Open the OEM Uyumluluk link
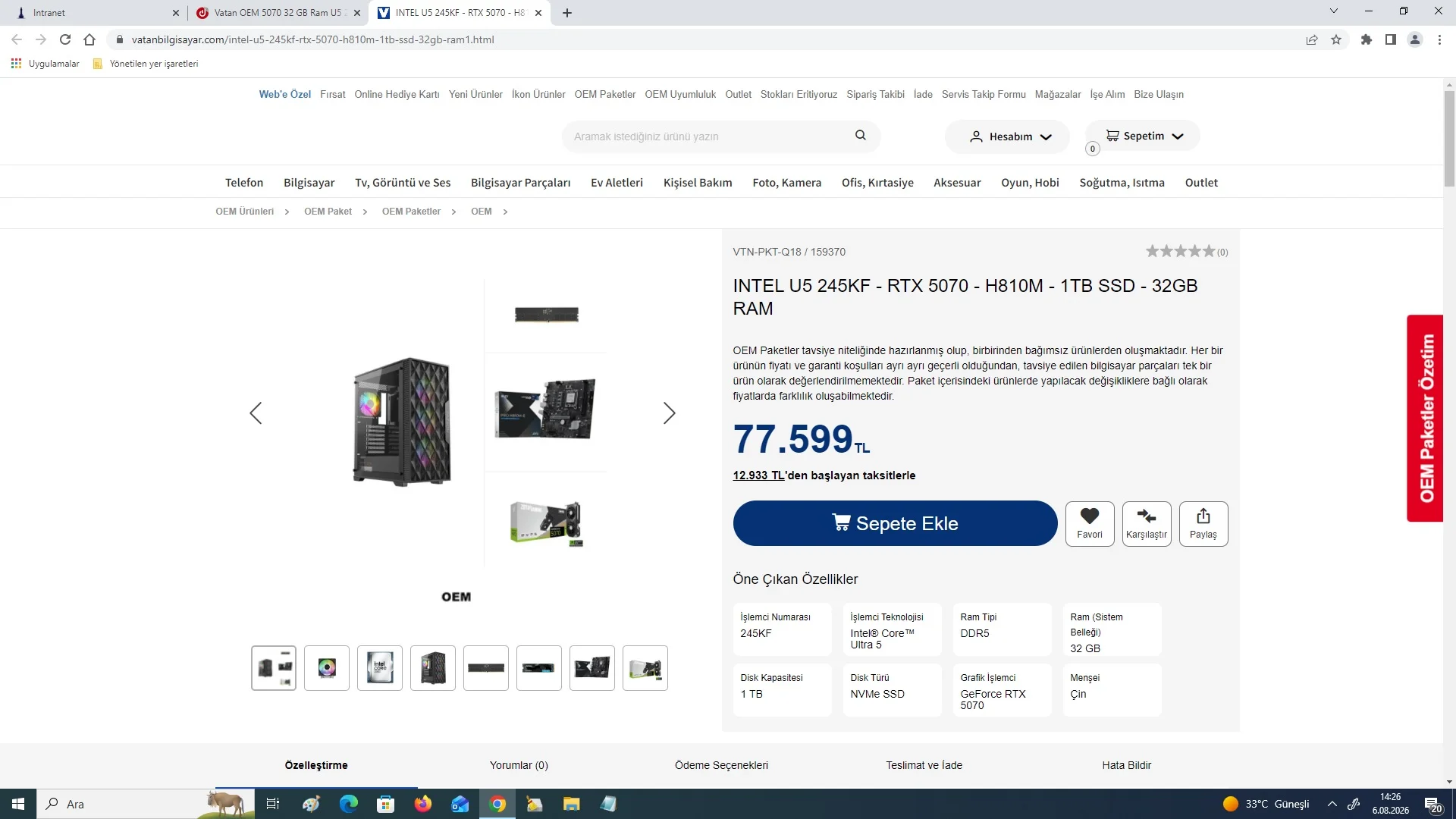Image resolution: width=1456 pixels, height=819 pixels. (x=680, y=95)
